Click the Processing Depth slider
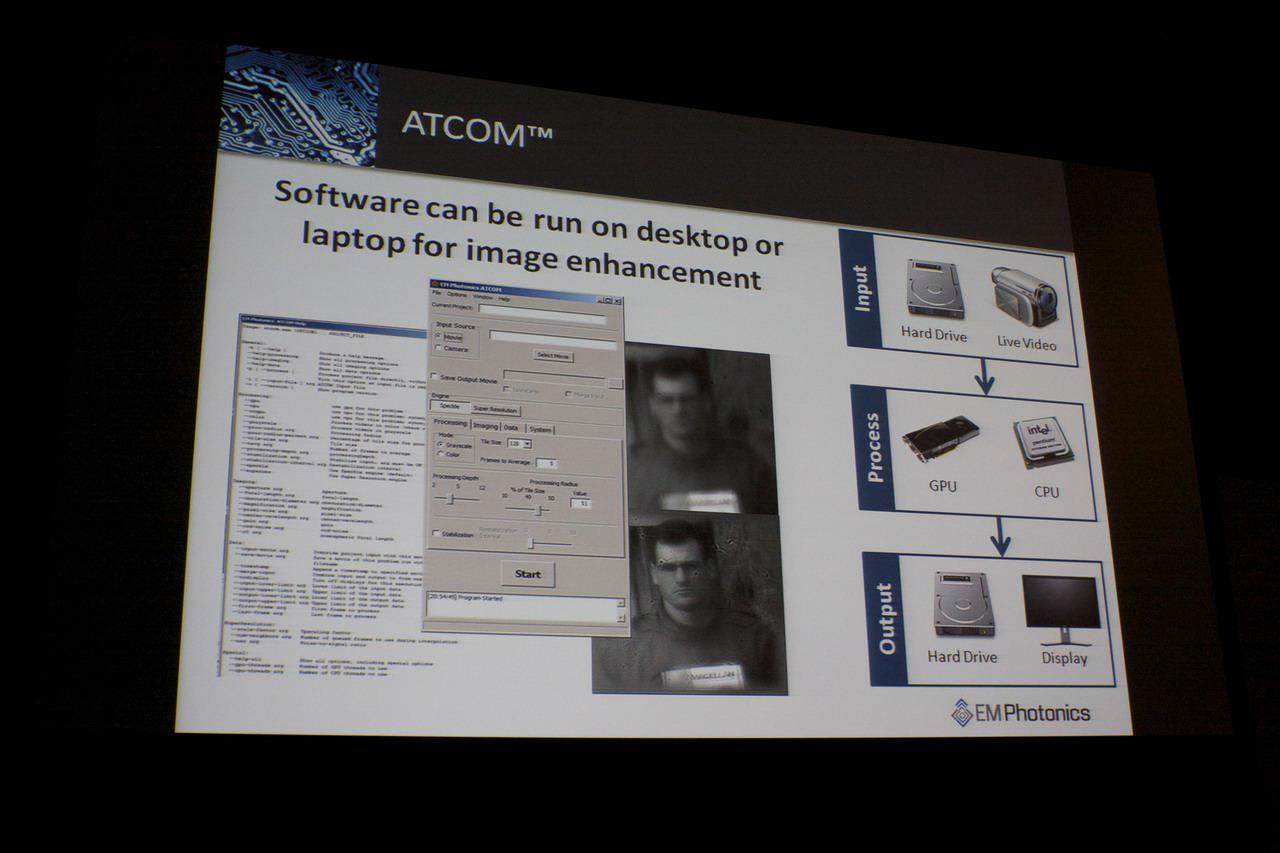The width and height of the screenshot is (1280, 853). coord(457,499)
